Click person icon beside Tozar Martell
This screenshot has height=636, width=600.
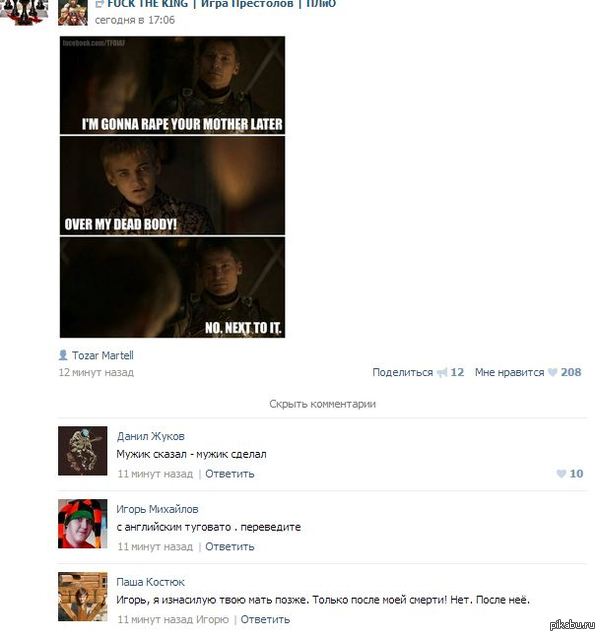coord(63,355)
